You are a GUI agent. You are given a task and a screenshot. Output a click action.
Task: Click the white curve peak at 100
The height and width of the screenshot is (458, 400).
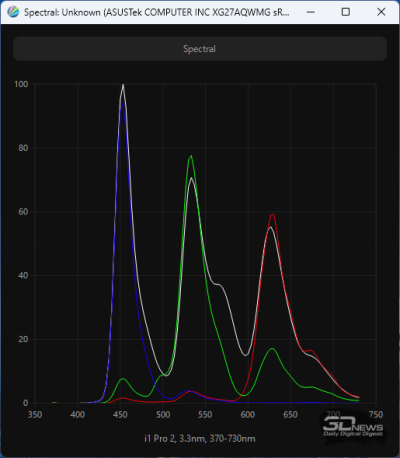pos(123,85)
